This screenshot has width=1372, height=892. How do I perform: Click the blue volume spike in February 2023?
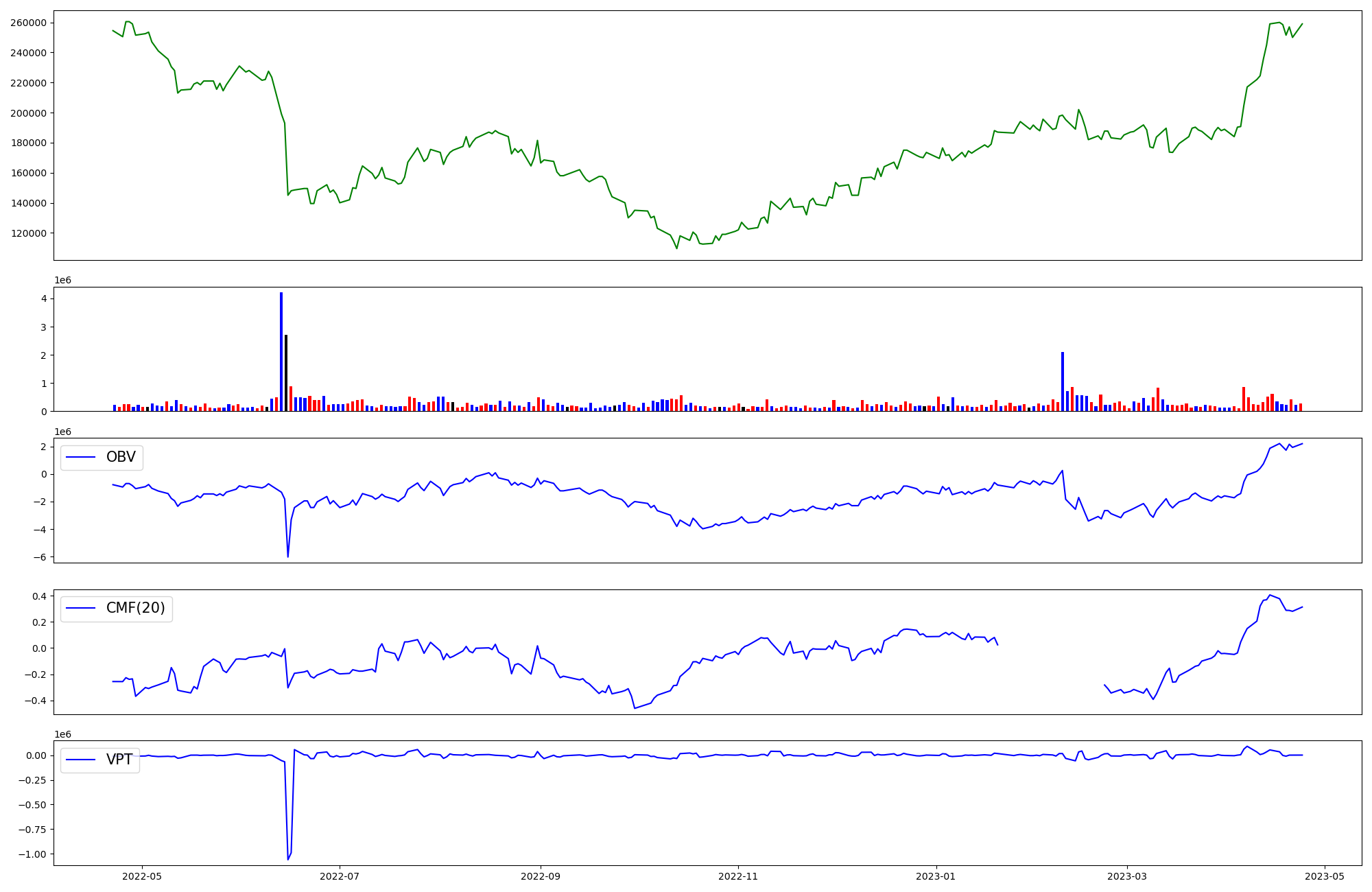pyautogui.click(x=1063, y=382)
